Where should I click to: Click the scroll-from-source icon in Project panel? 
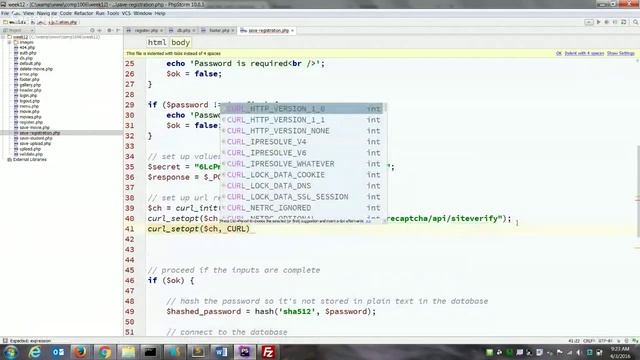click(92, 31)
